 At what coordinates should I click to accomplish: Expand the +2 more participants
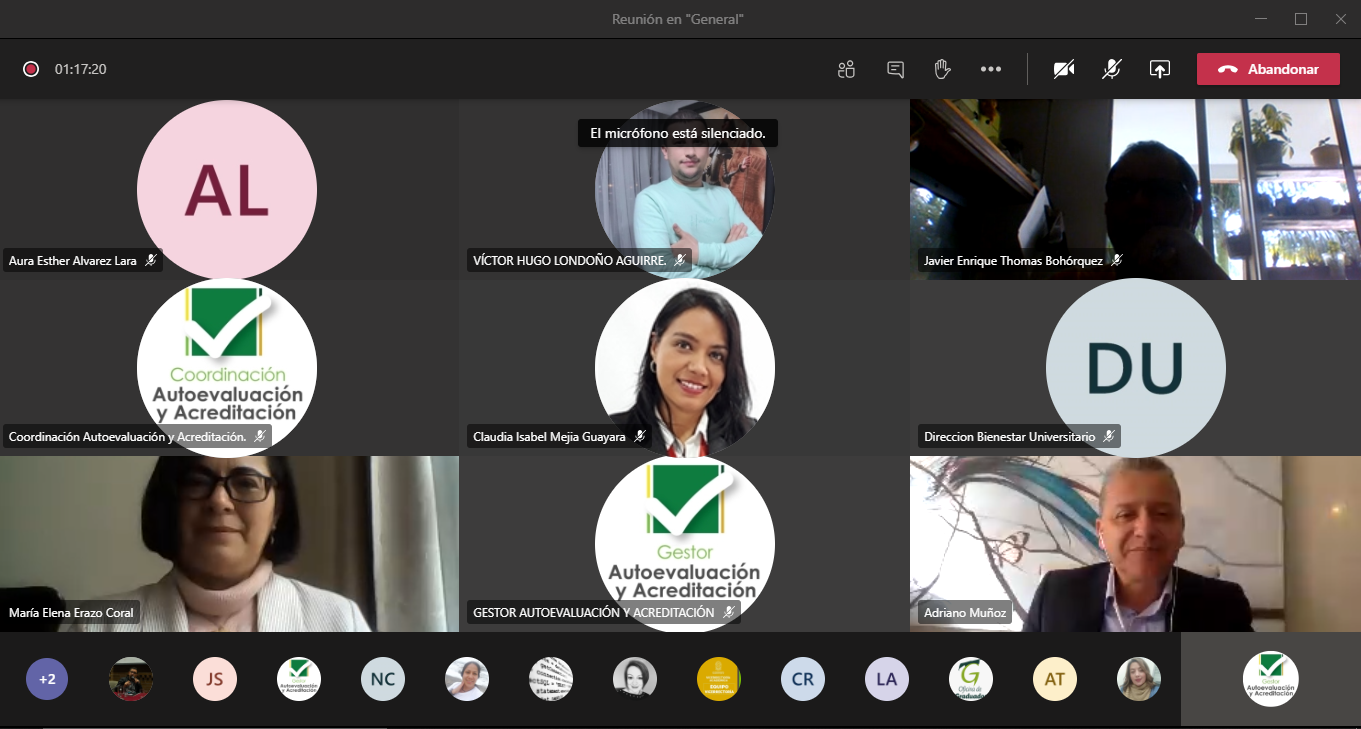point(47,679)
